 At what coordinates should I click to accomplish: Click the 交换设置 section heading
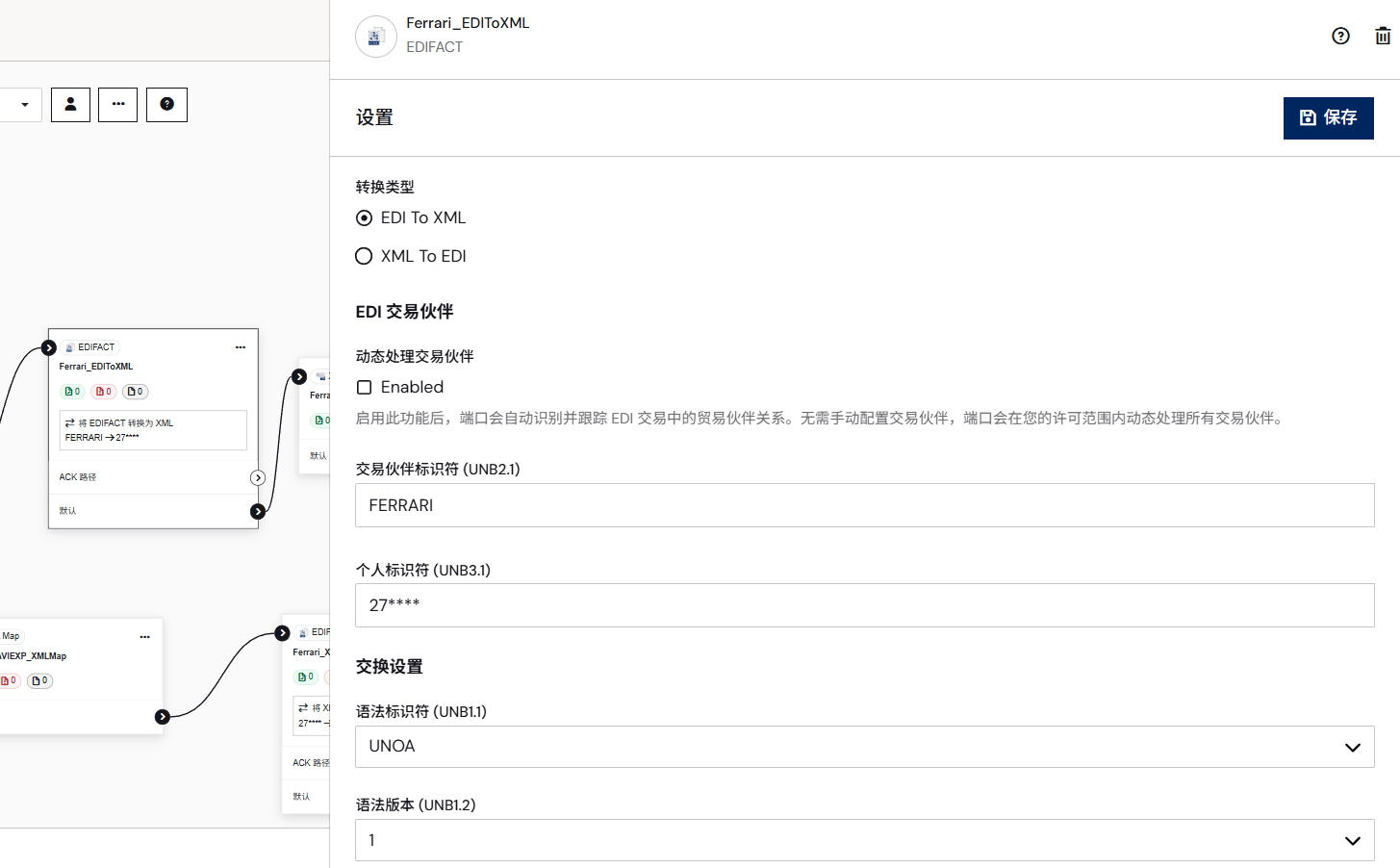[x=389, y=667]
